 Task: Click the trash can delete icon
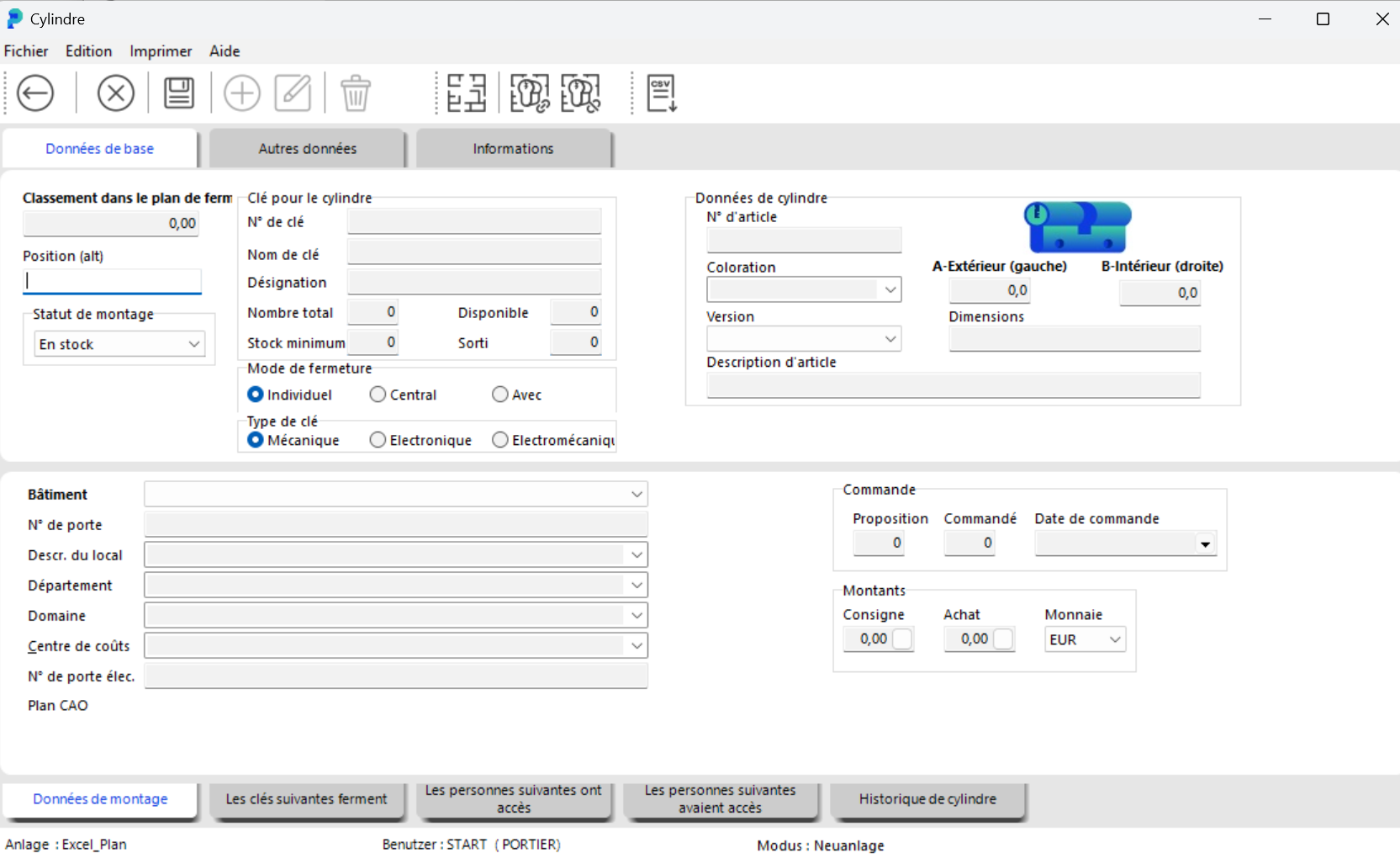(356, 93)
